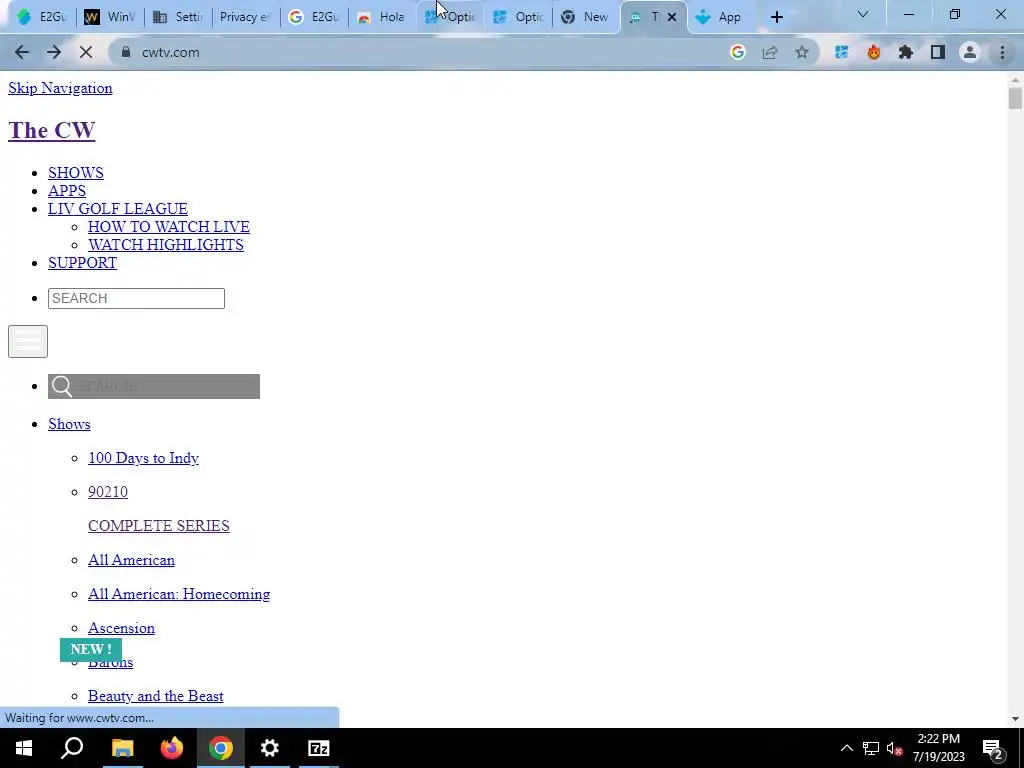This screenshot has width=1024, height=768.
Task: Click the gray search box with magnifier
Action: pos(153,387)
